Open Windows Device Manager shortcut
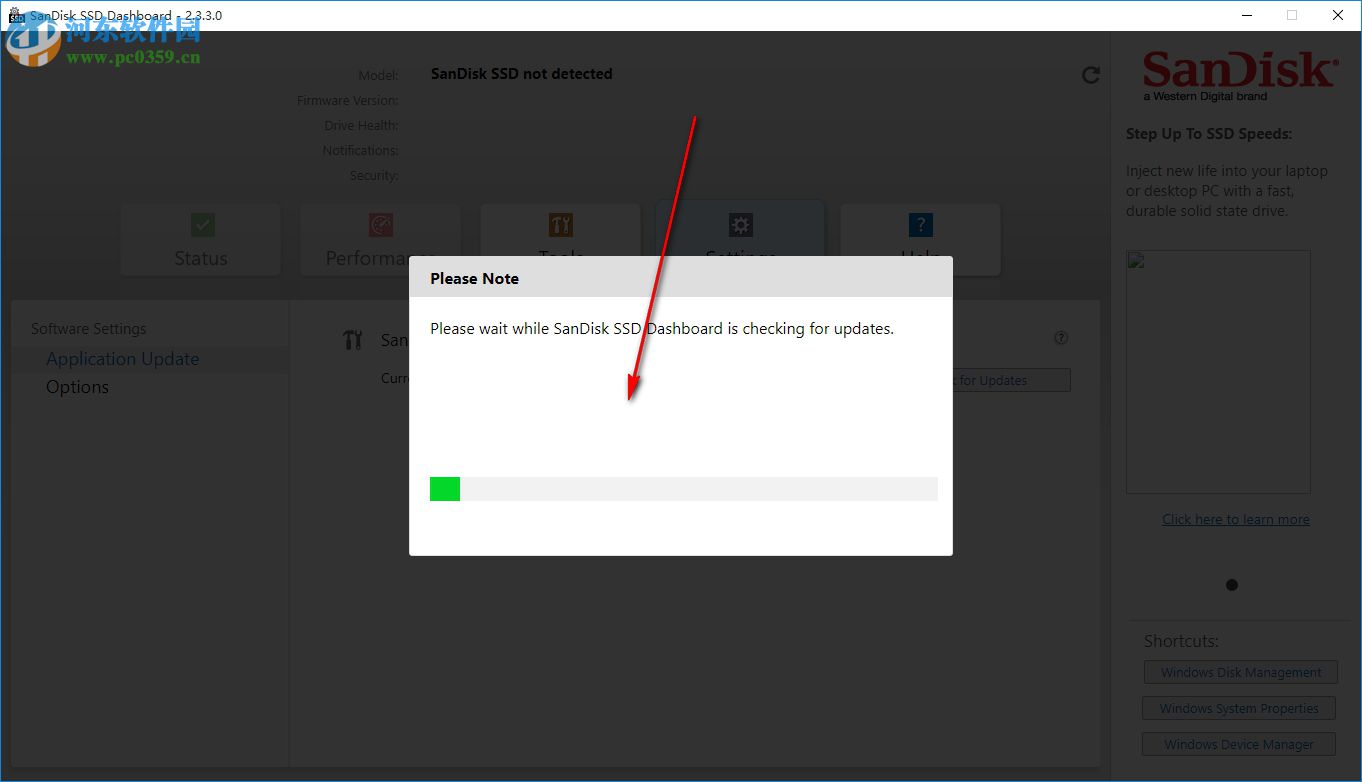 click(x=1239, y=745)
